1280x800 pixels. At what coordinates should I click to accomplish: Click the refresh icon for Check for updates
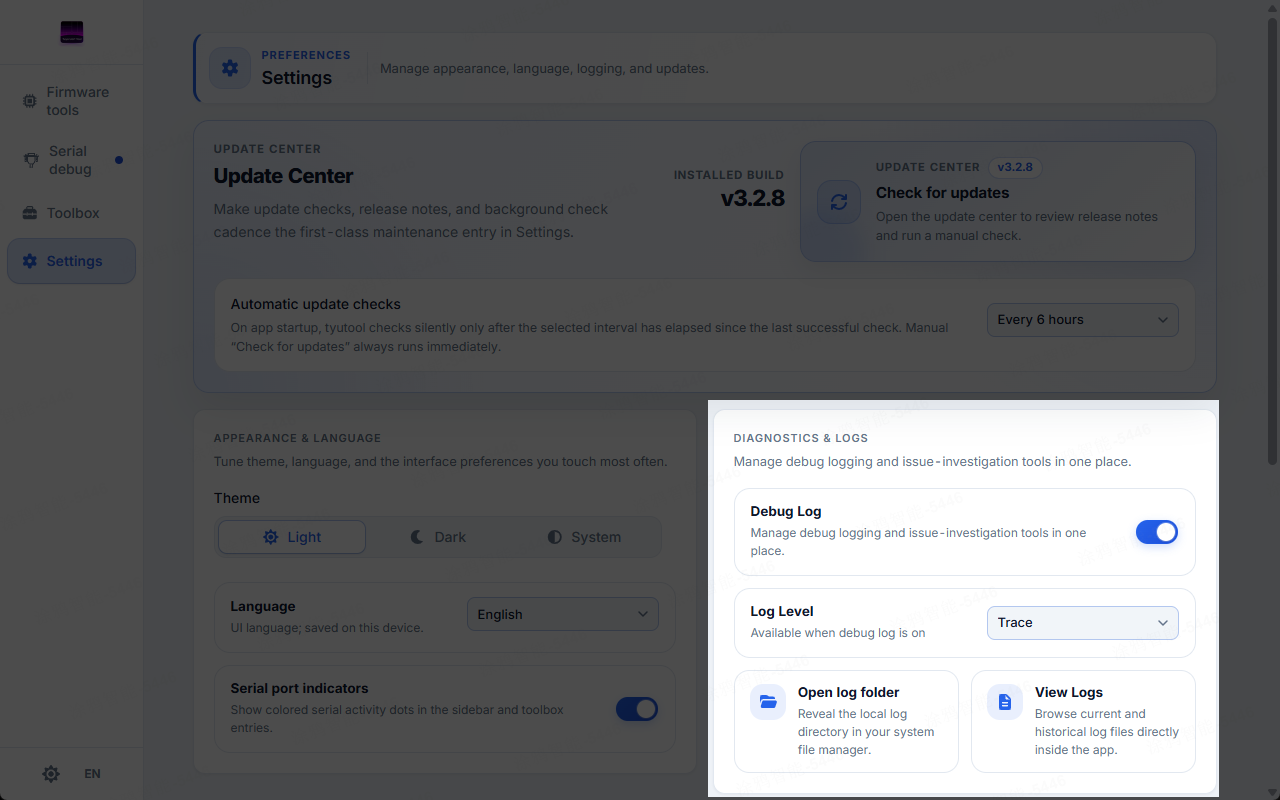[839, 201]
